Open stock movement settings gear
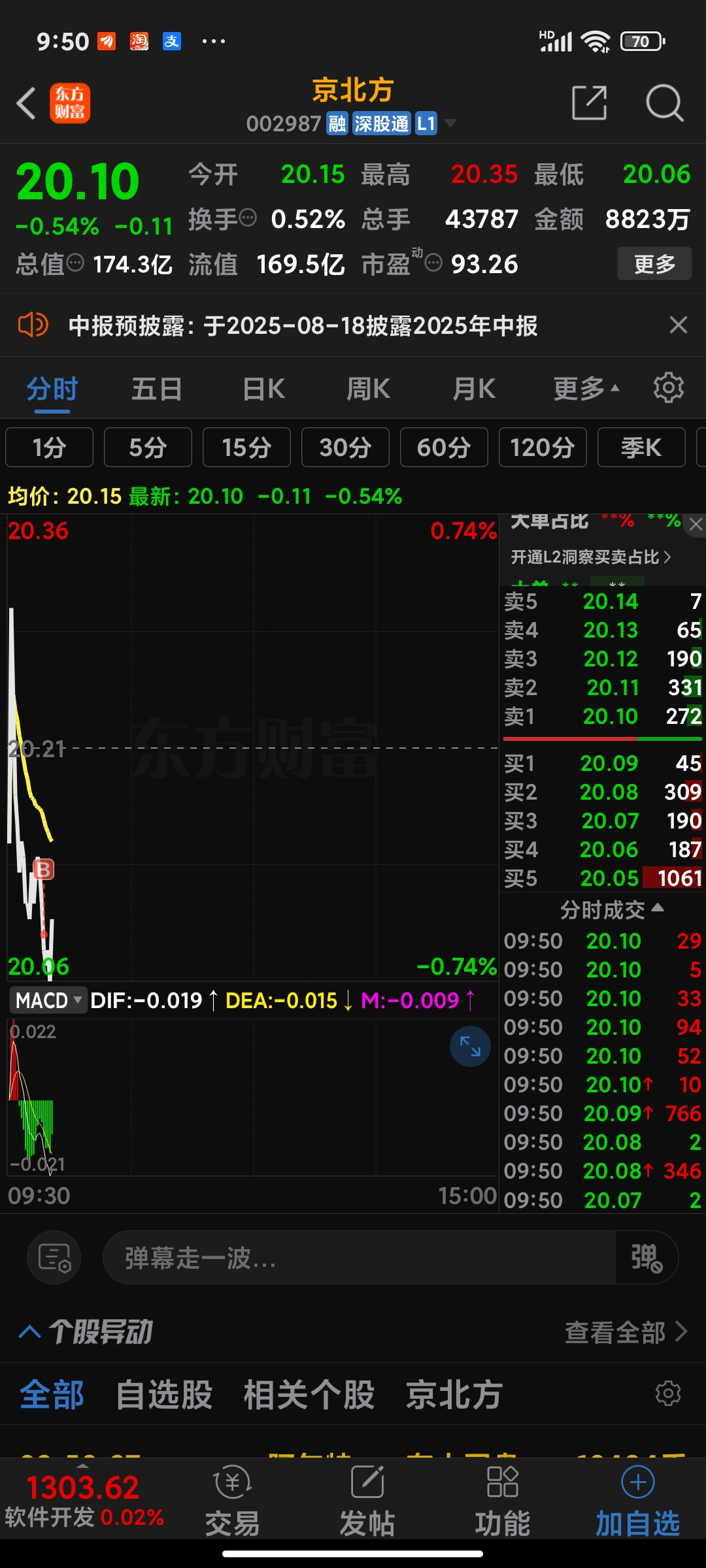Viewport: 706px width, 1568px height. pos(668,1393)
